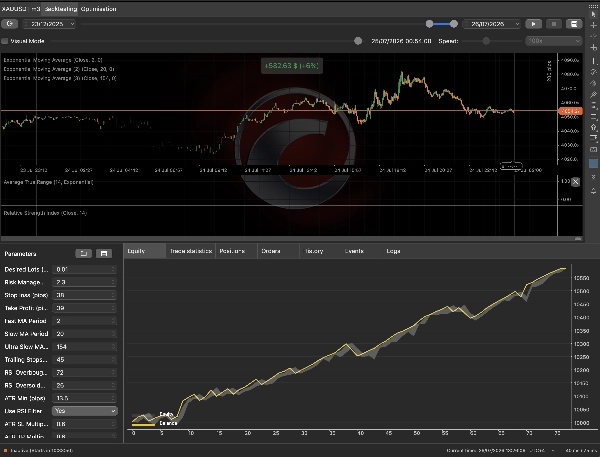The width and height of the screenshot is (600, 457).
Task: Click the RSI Overbought field showing 72
Action: [x=84, y=372]
